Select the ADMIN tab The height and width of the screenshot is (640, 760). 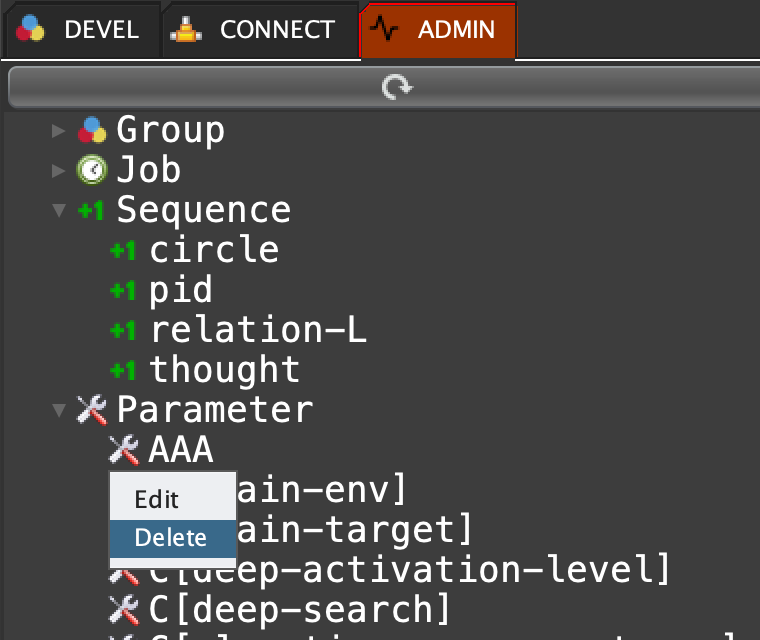coord(438,30)
